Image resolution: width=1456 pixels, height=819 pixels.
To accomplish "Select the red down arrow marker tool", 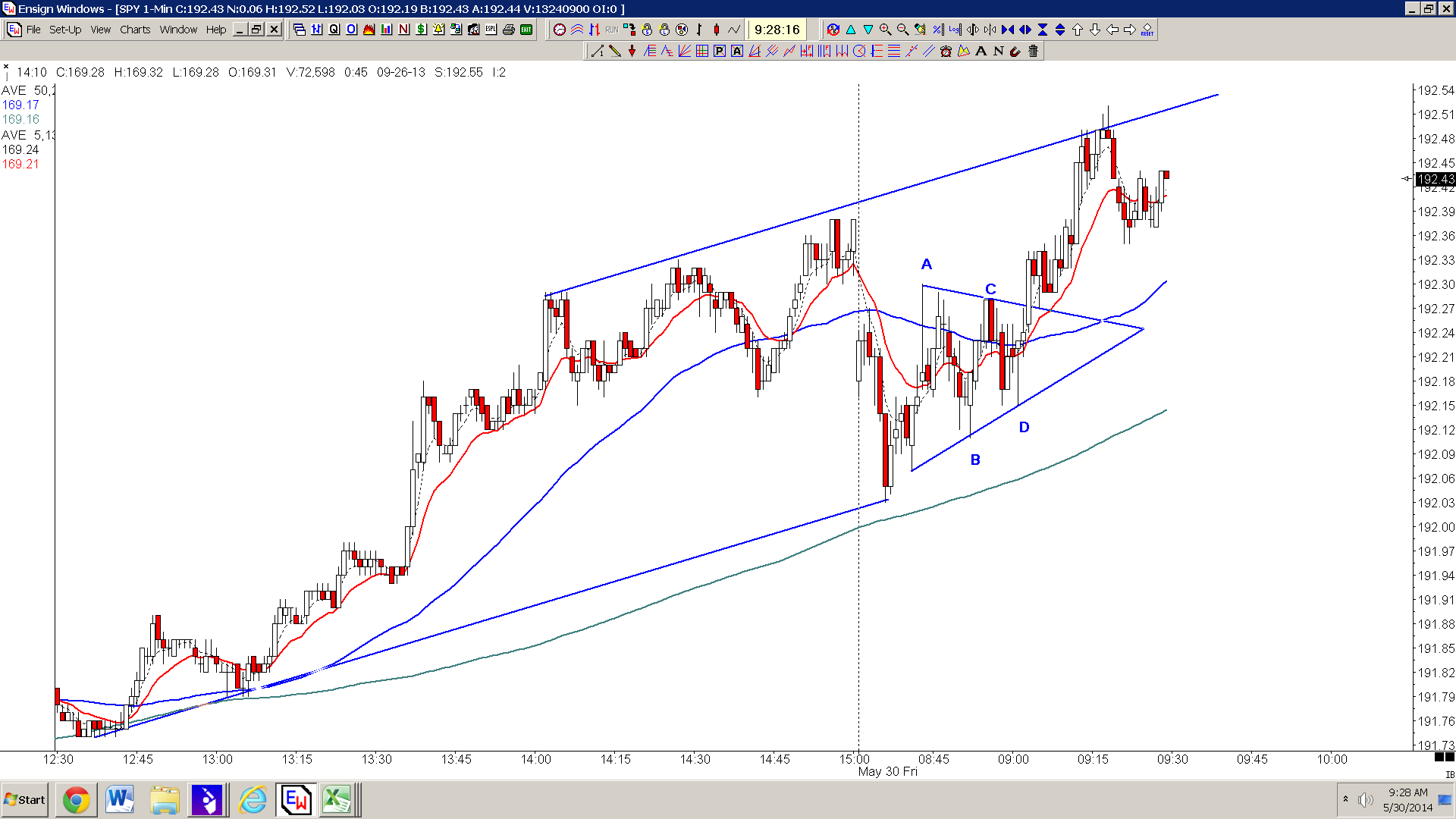I will (632, 51).
